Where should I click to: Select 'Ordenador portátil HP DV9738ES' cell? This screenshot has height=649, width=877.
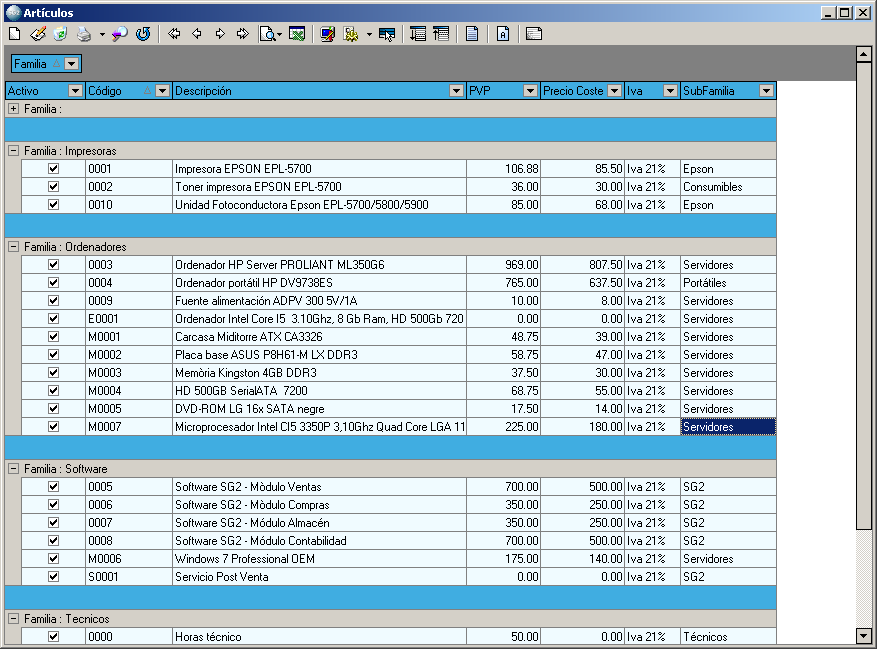click(319, 283)
